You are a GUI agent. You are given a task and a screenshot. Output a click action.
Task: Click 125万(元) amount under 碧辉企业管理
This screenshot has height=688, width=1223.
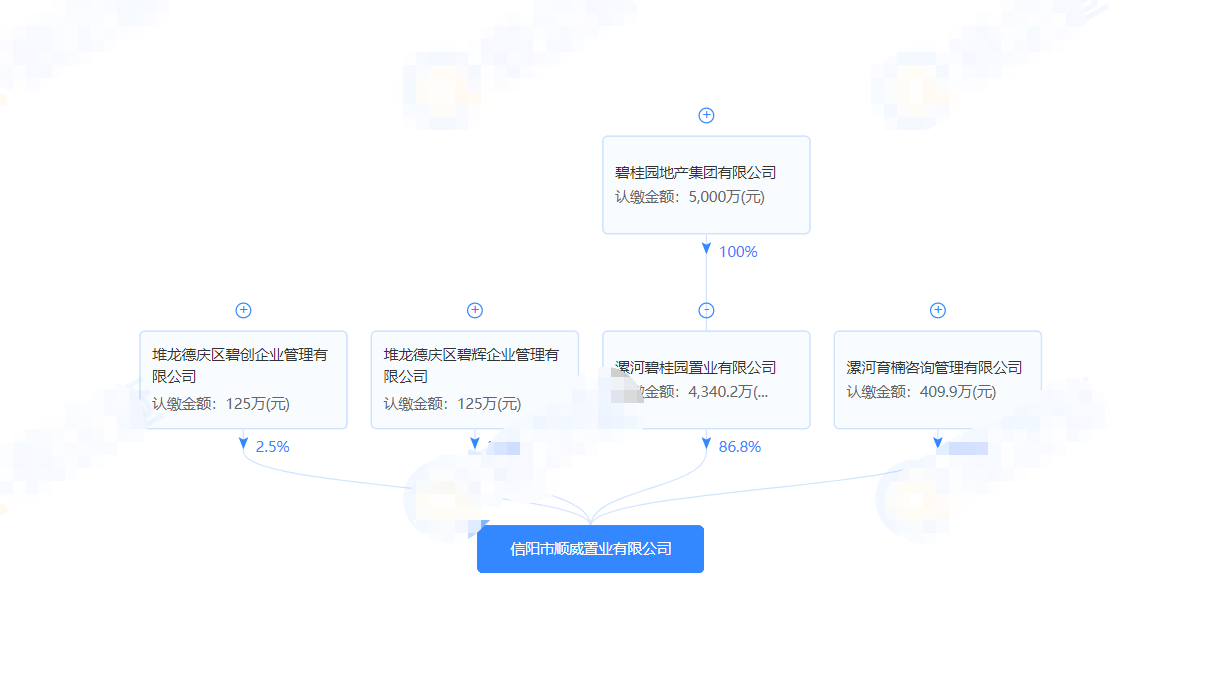[489, 404]
